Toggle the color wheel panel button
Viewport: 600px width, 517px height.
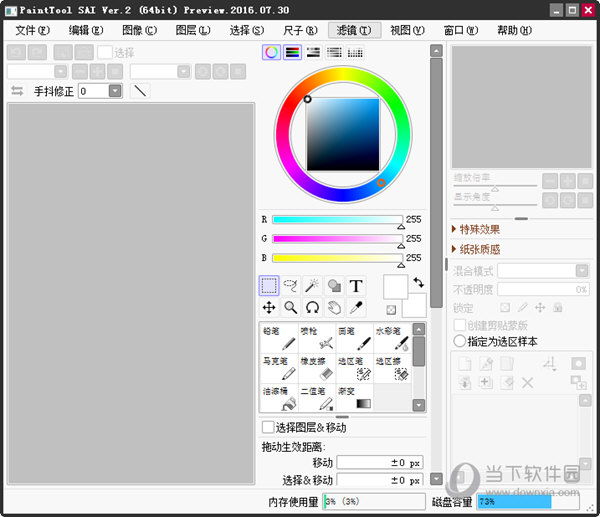[x=271, y=52]
